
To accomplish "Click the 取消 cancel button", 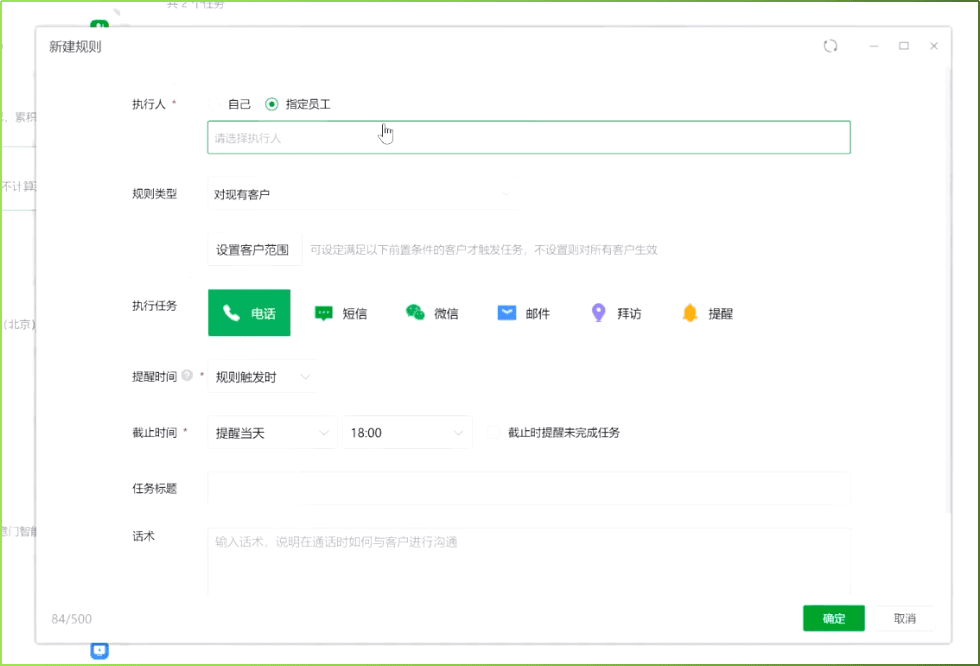I will pos(904,619).
